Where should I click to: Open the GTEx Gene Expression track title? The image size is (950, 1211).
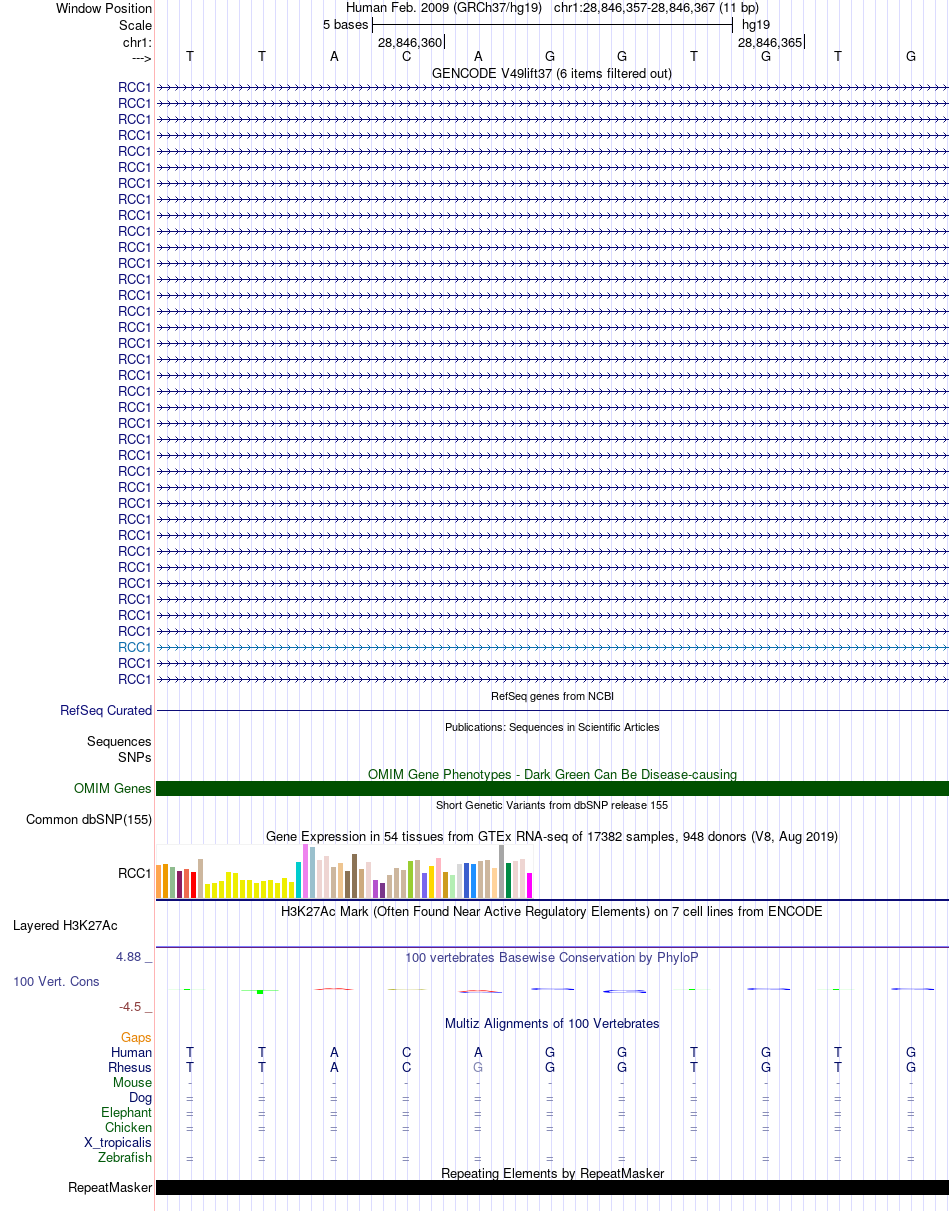(552, 836)
